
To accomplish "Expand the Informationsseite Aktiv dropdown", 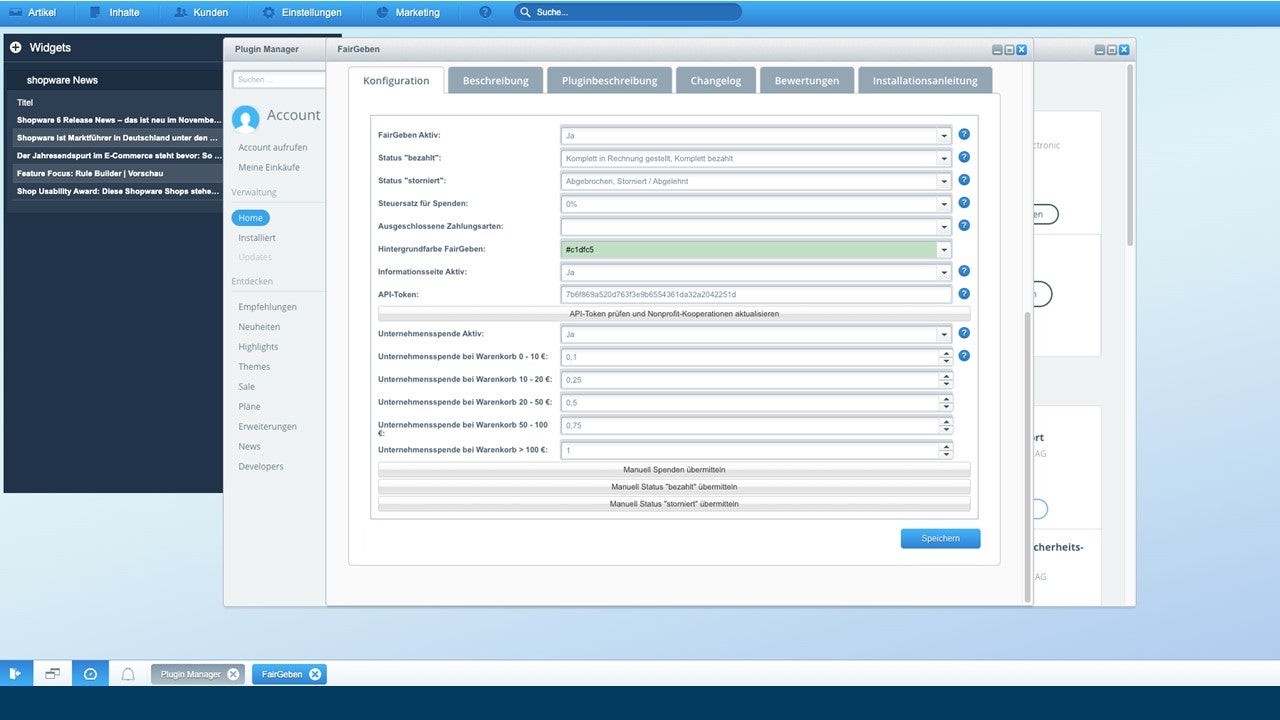I will (x=943, y=272).
